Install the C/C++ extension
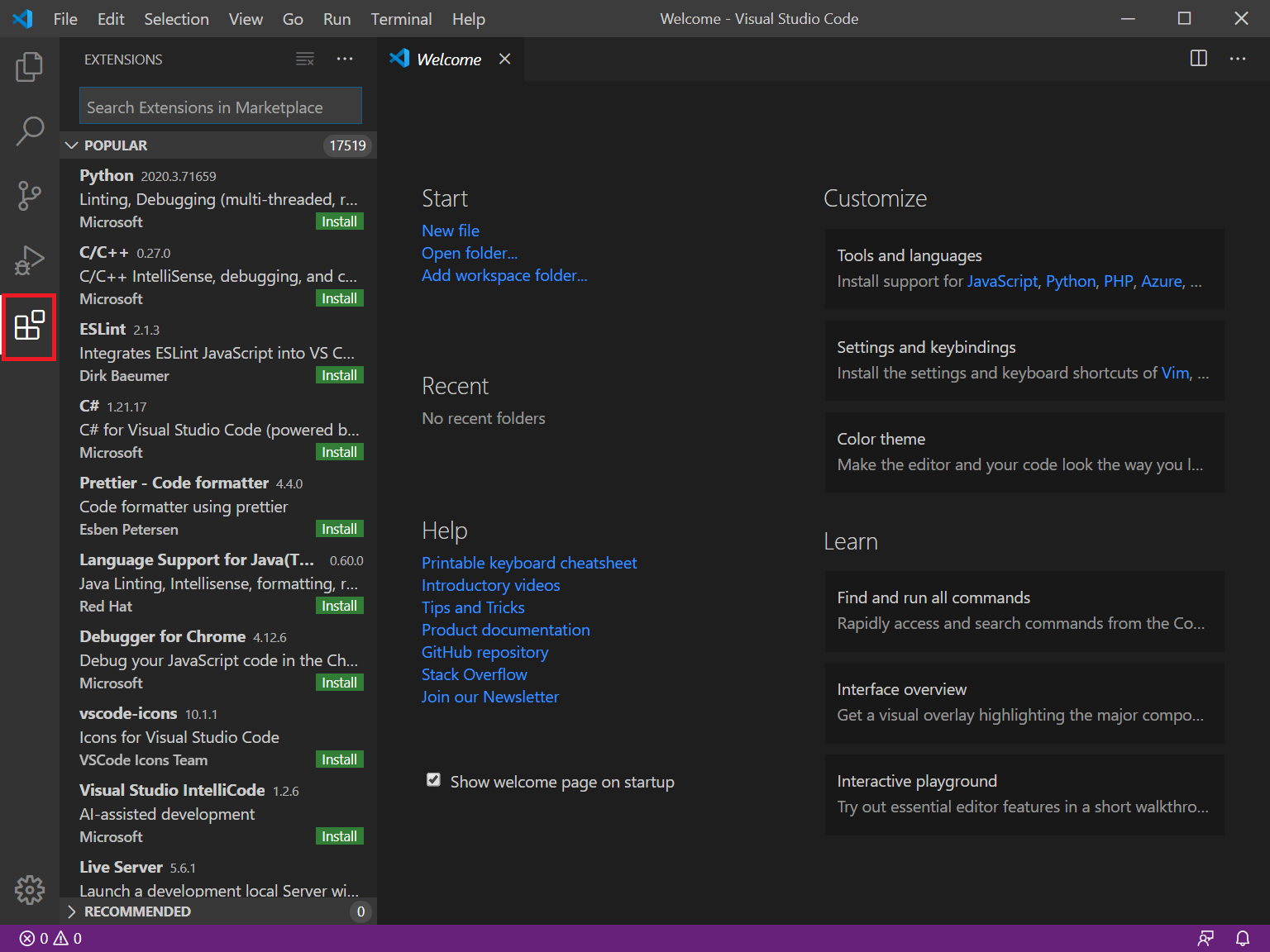This screenshot has height=952, width=1270. point(340,298)
